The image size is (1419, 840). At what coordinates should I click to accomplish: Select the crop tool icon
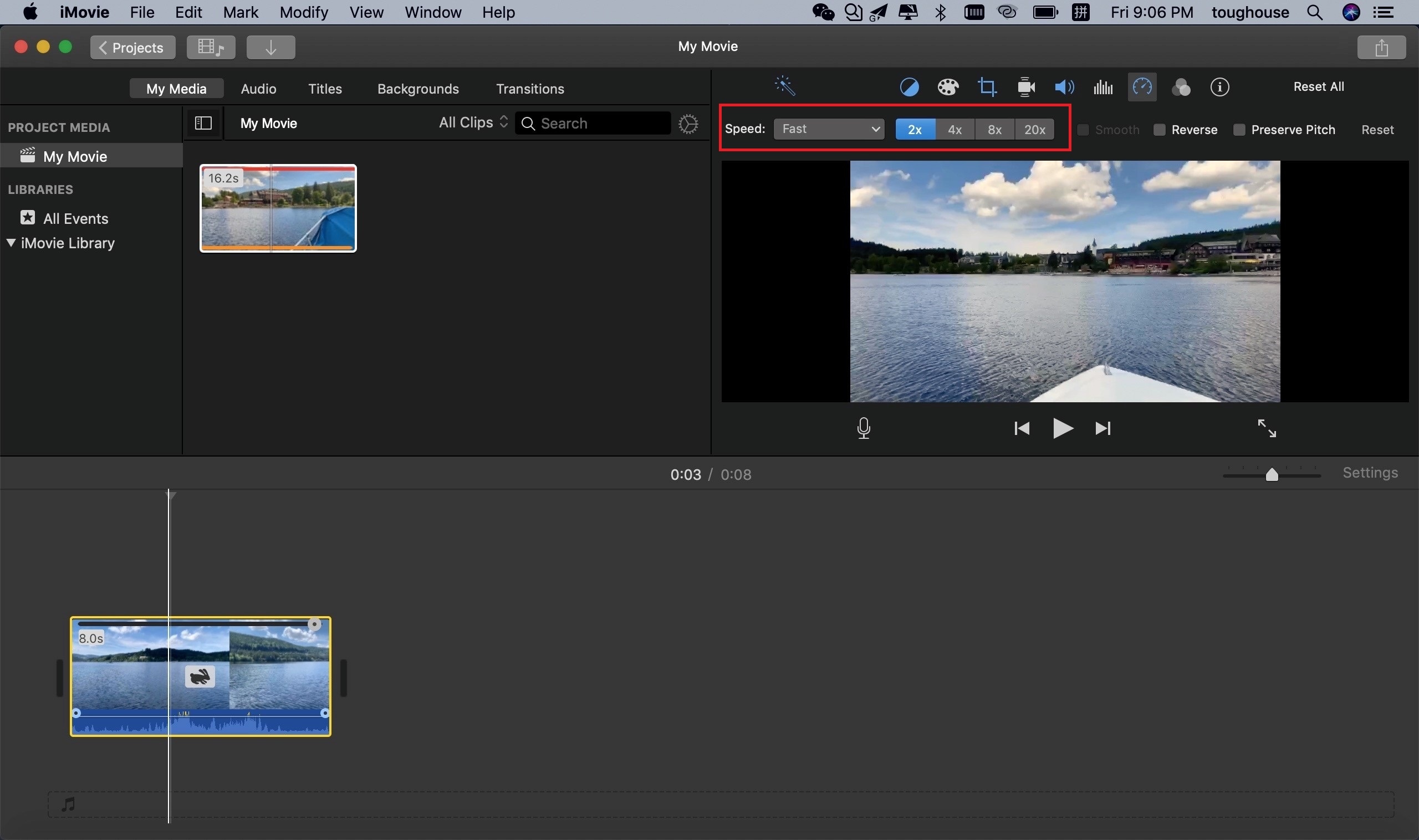pyautogui.click(x=986, y=87)
